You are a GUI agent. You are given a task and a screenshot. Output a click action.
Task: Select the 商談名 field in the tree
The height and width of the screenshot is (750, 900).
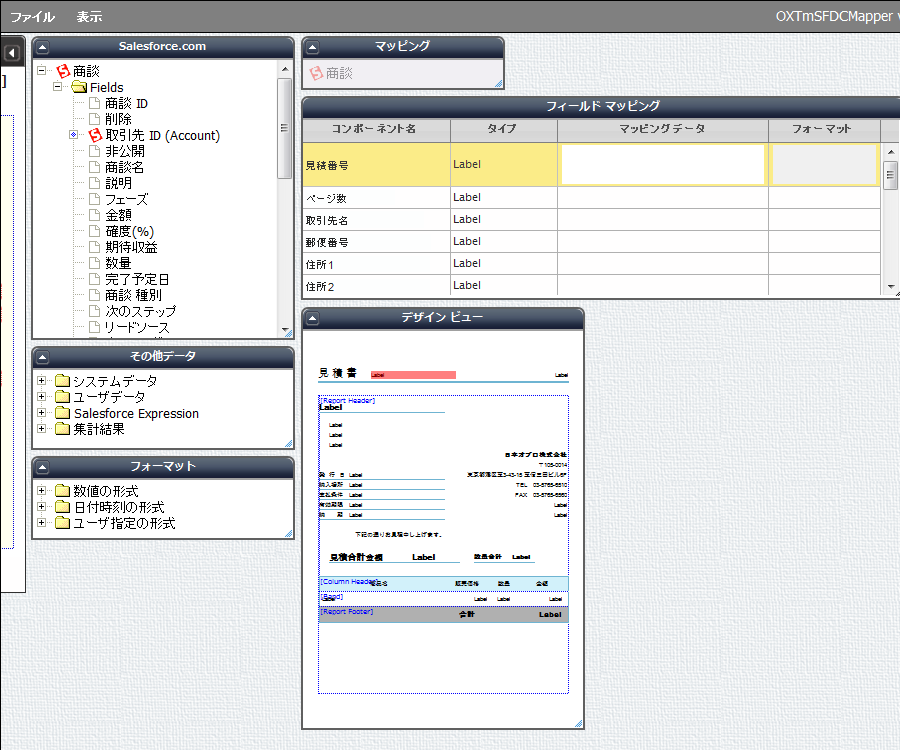124,167
